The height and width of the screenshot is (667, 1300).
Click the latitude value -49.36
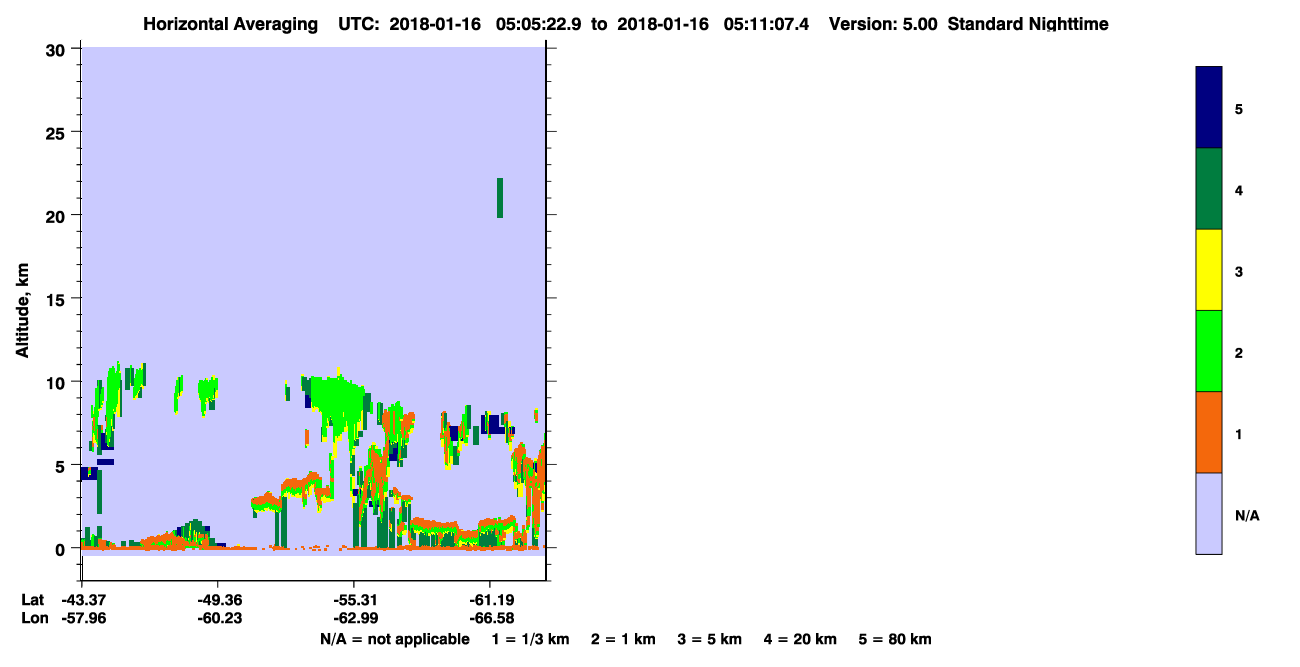[x=218, y=599]
